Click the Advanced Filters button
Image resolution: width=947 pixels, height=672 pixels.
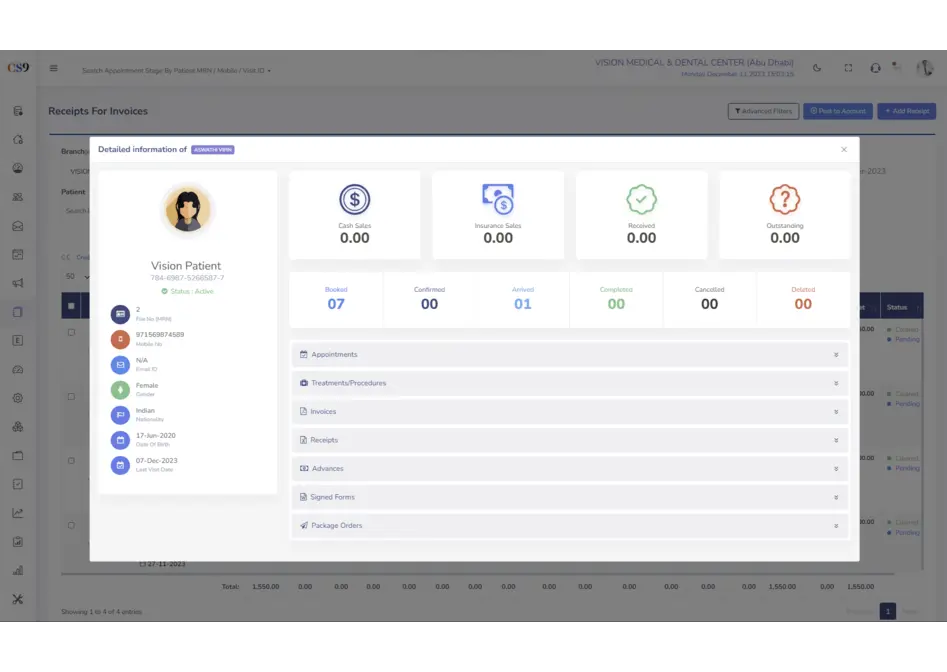(x=763, y=111)
